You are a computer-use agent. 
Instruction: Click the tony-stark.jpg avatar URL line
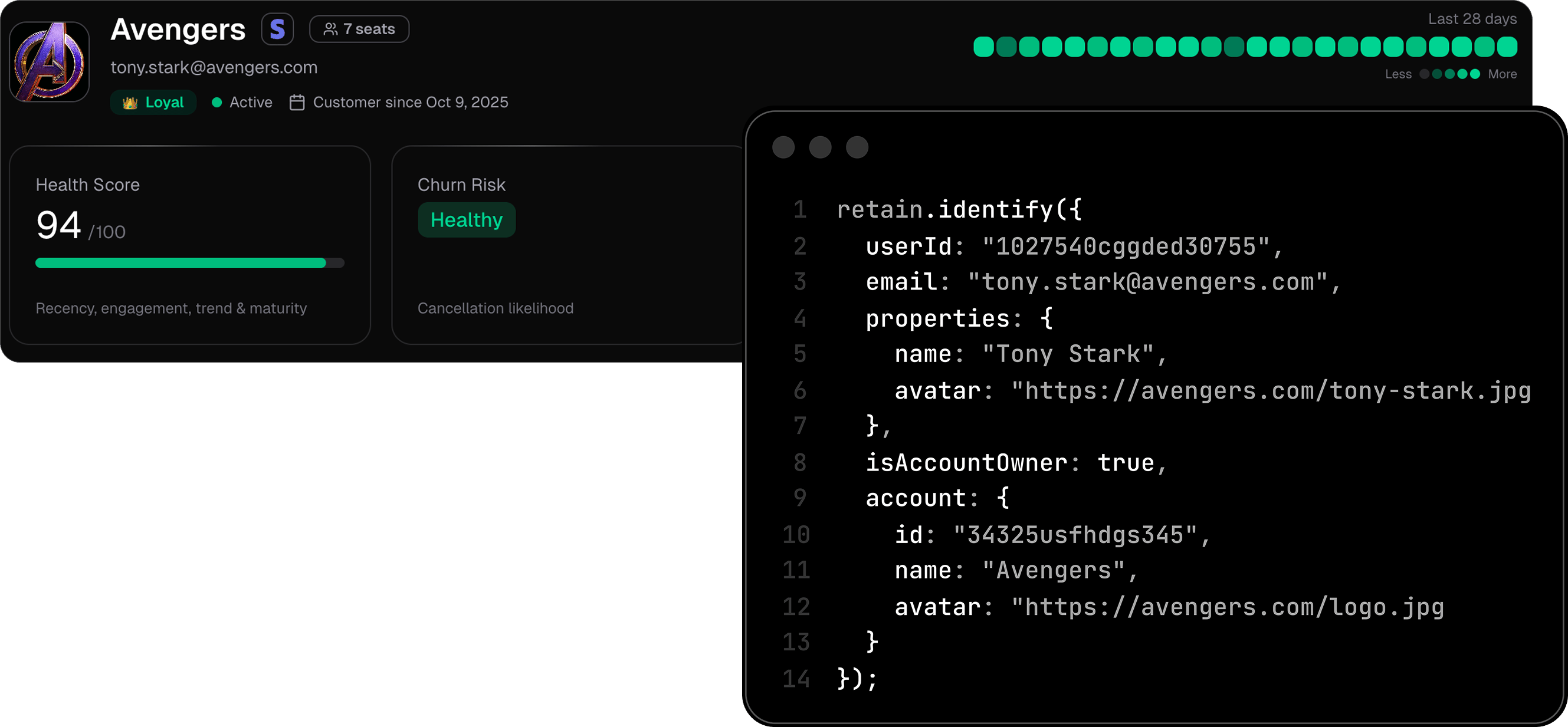[1212, 390]
